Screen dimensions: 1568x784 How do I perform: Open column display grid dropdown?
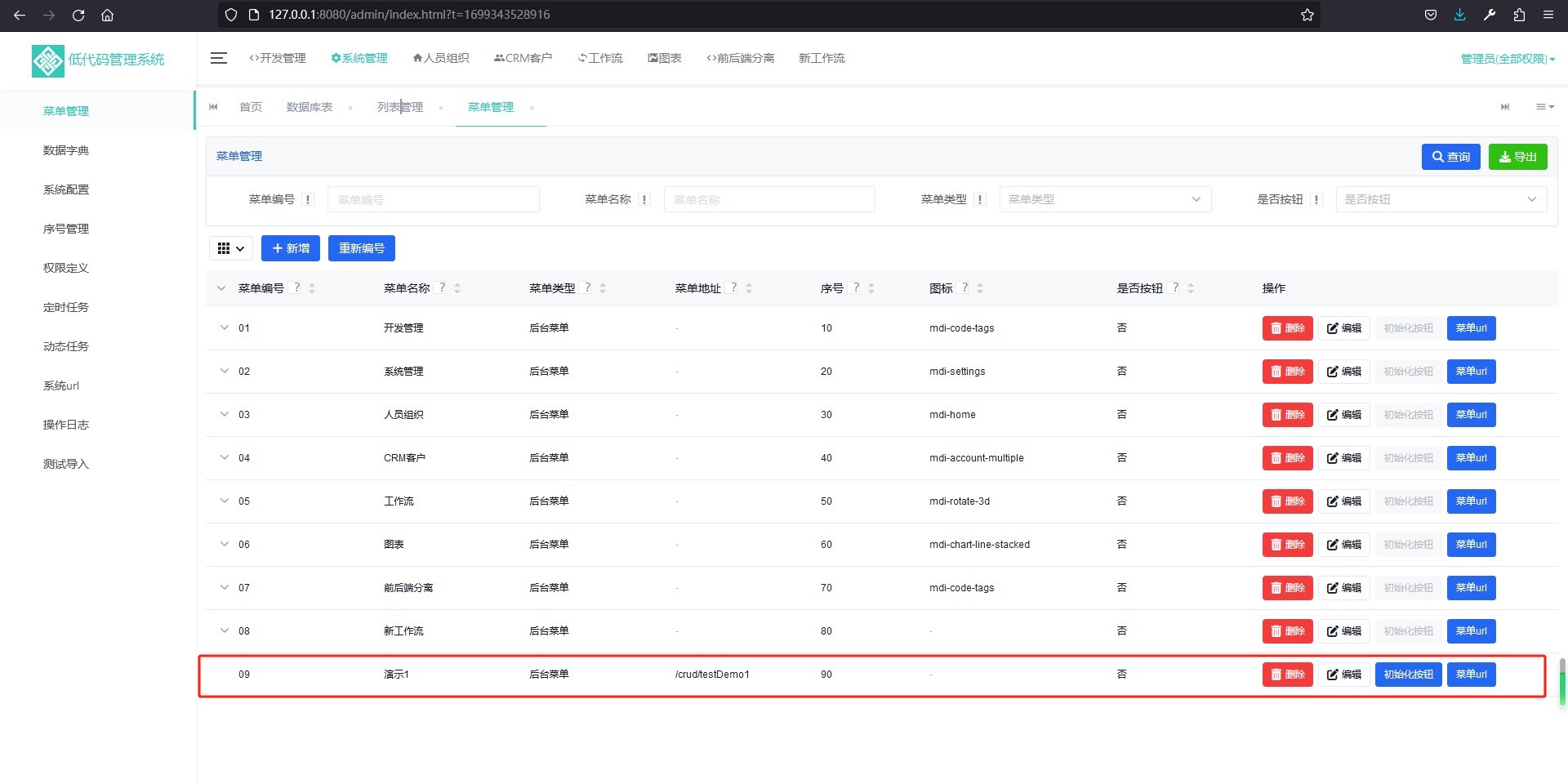click(230, 248)
